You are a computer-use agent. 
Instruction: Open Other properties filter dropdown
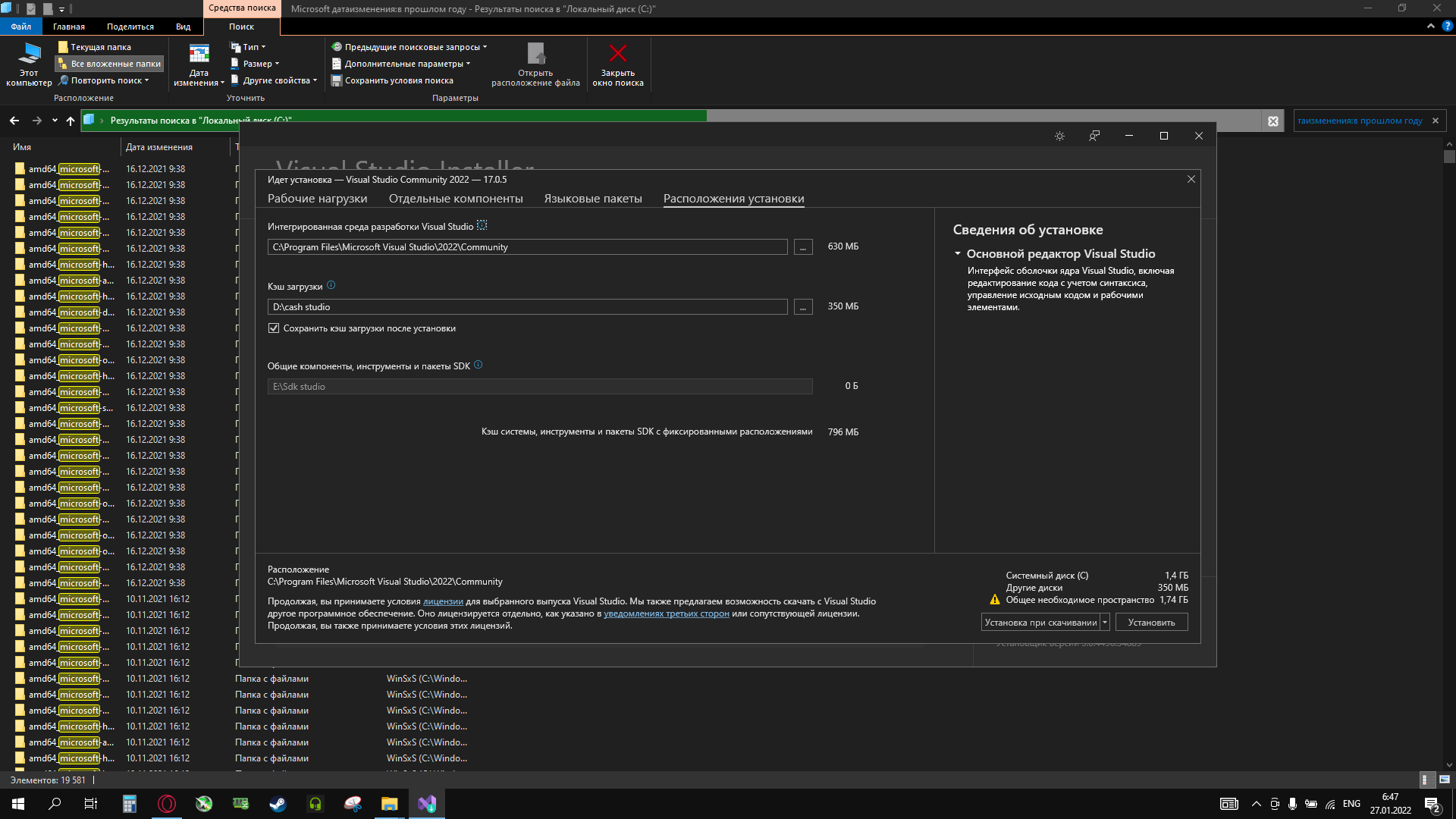click(274, 80)
